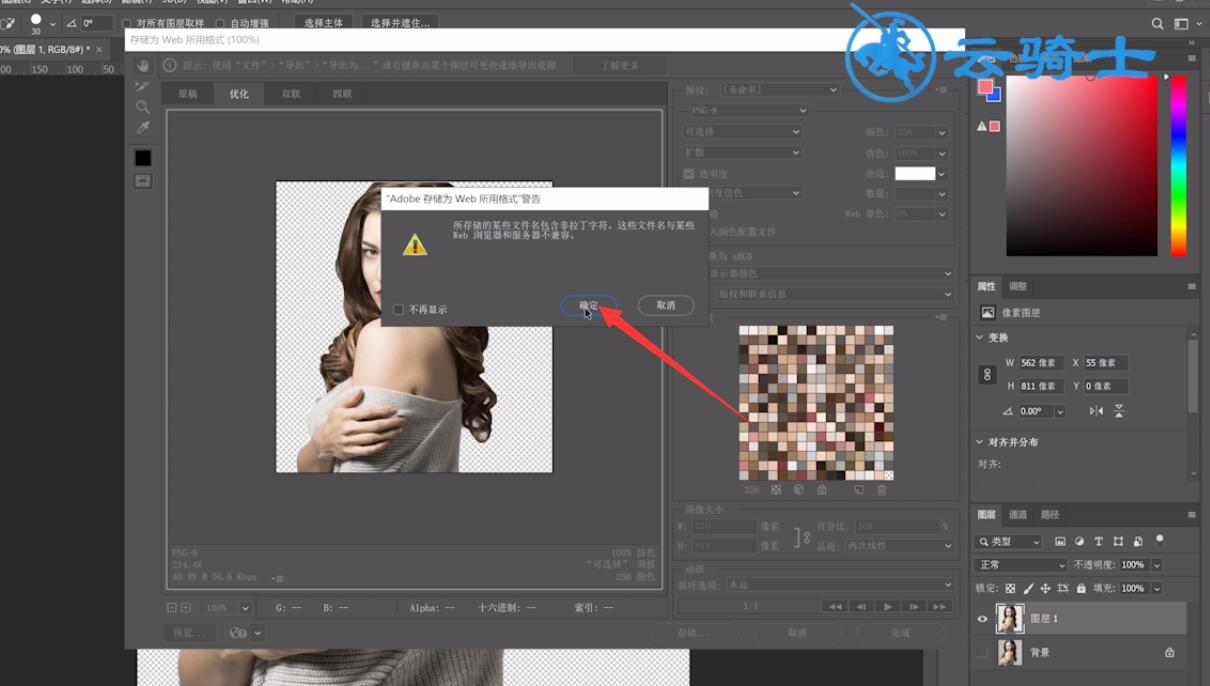Viewport: 1210px width, 686px height.
Task: Open the 类型 layer filter dropdown
Action: click(x=1008, y=542)
